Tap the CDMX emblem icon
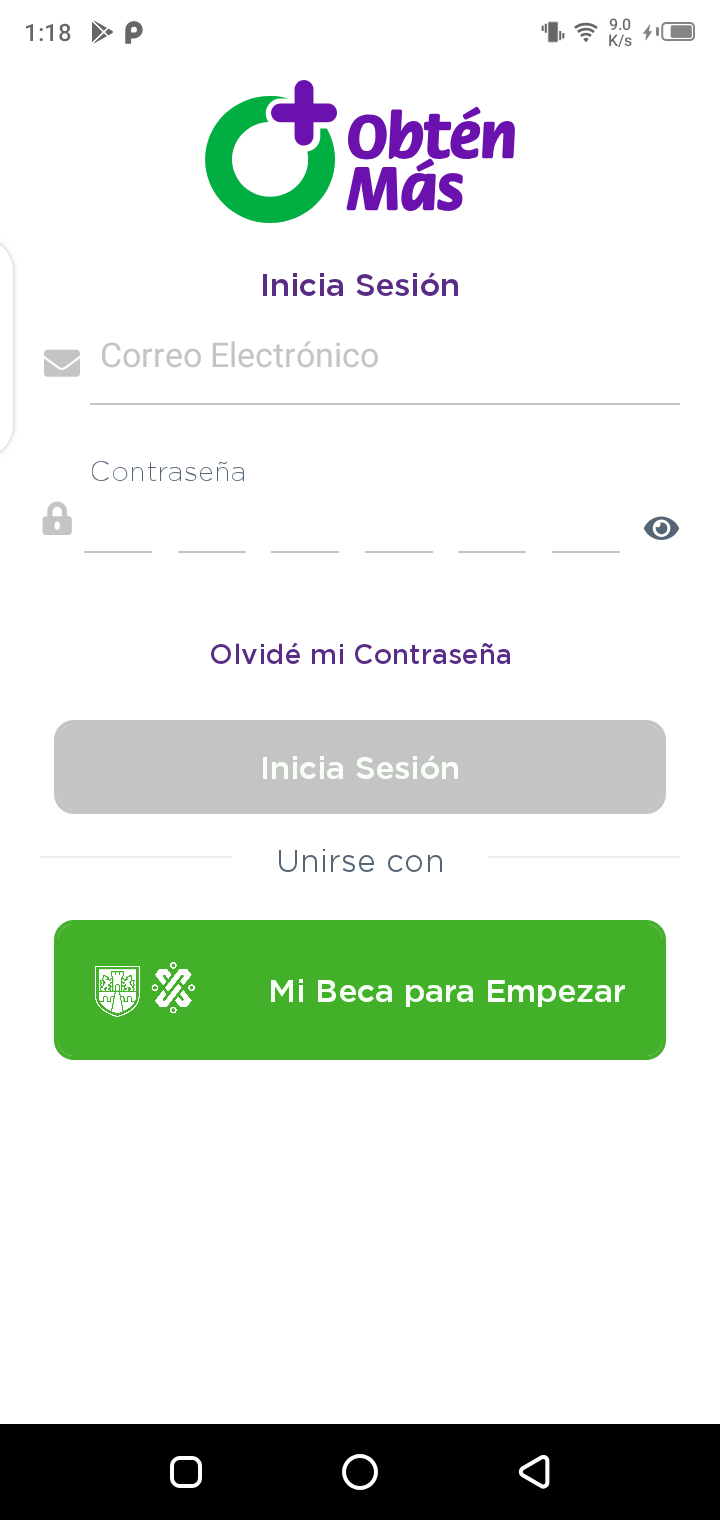Screen dimensions: 720x1520 (173, 989)
